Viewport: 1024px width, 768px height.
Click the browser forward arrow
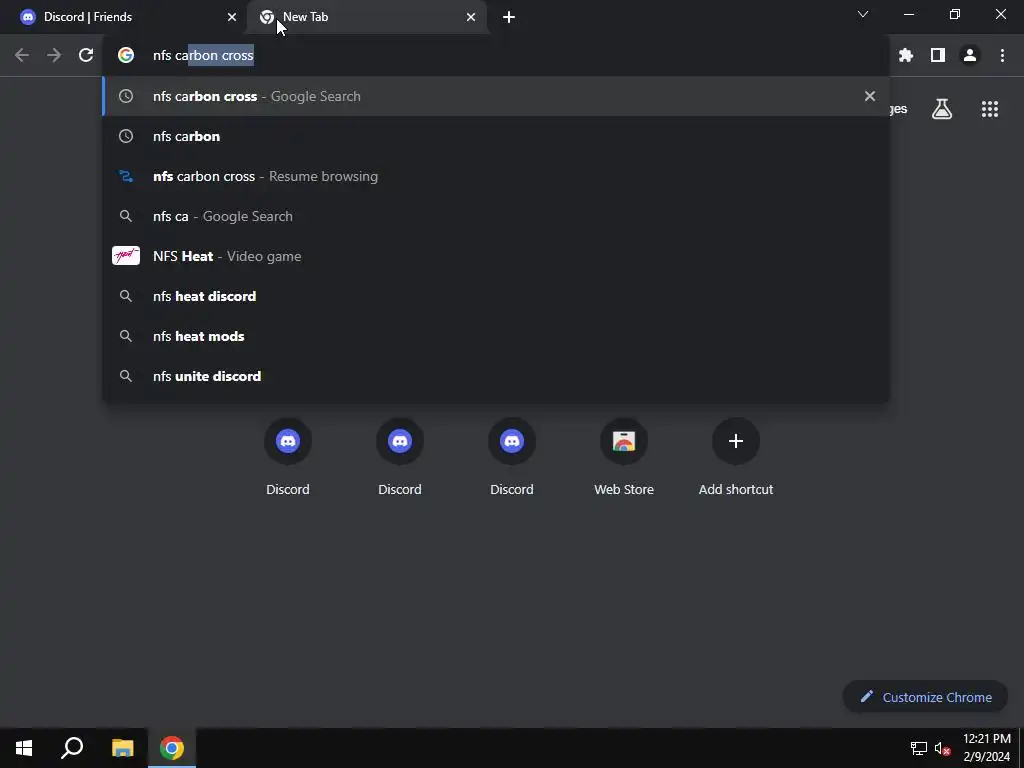(x=54, y=55)
